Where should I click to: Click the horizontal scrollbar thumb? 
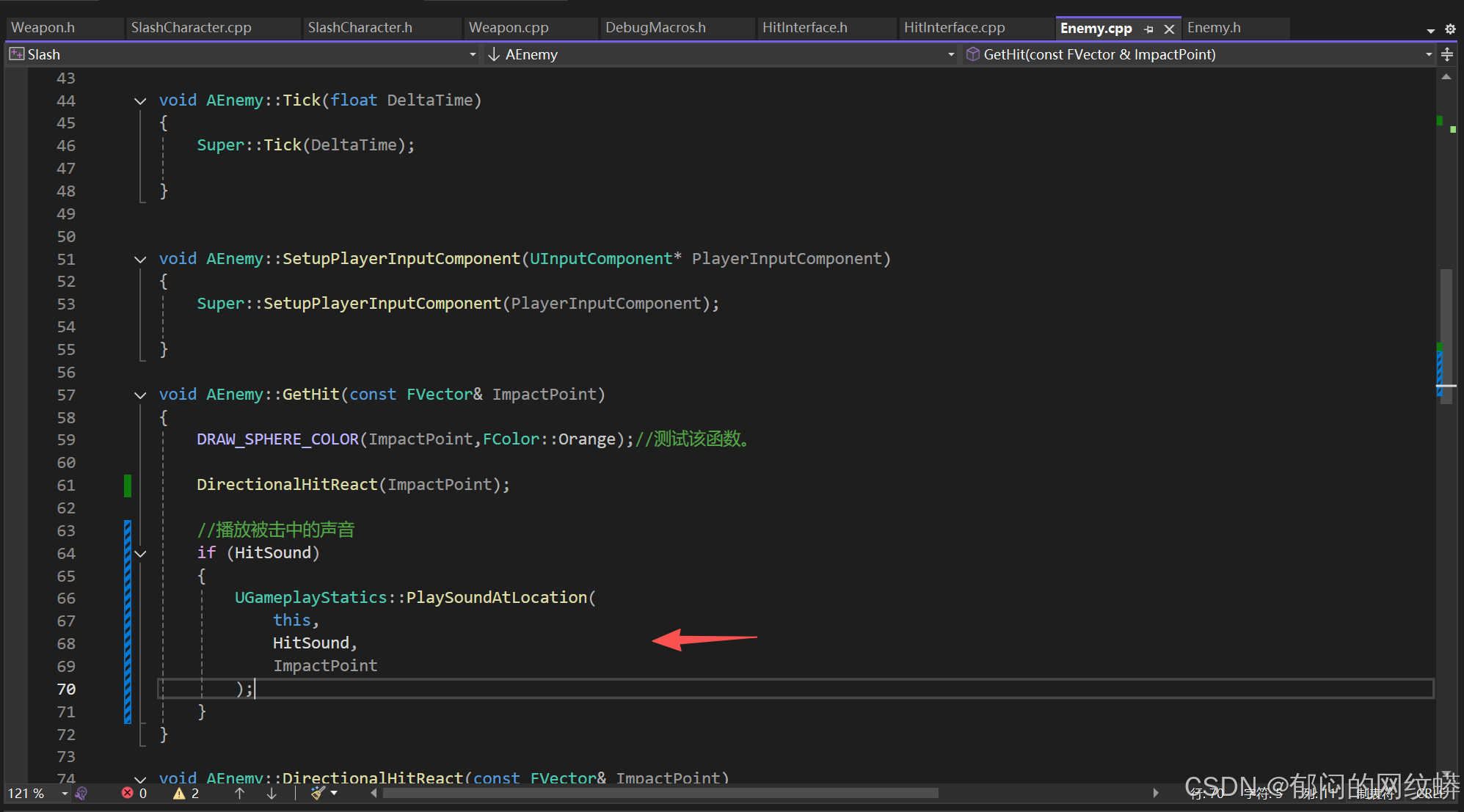pos(660,793)
